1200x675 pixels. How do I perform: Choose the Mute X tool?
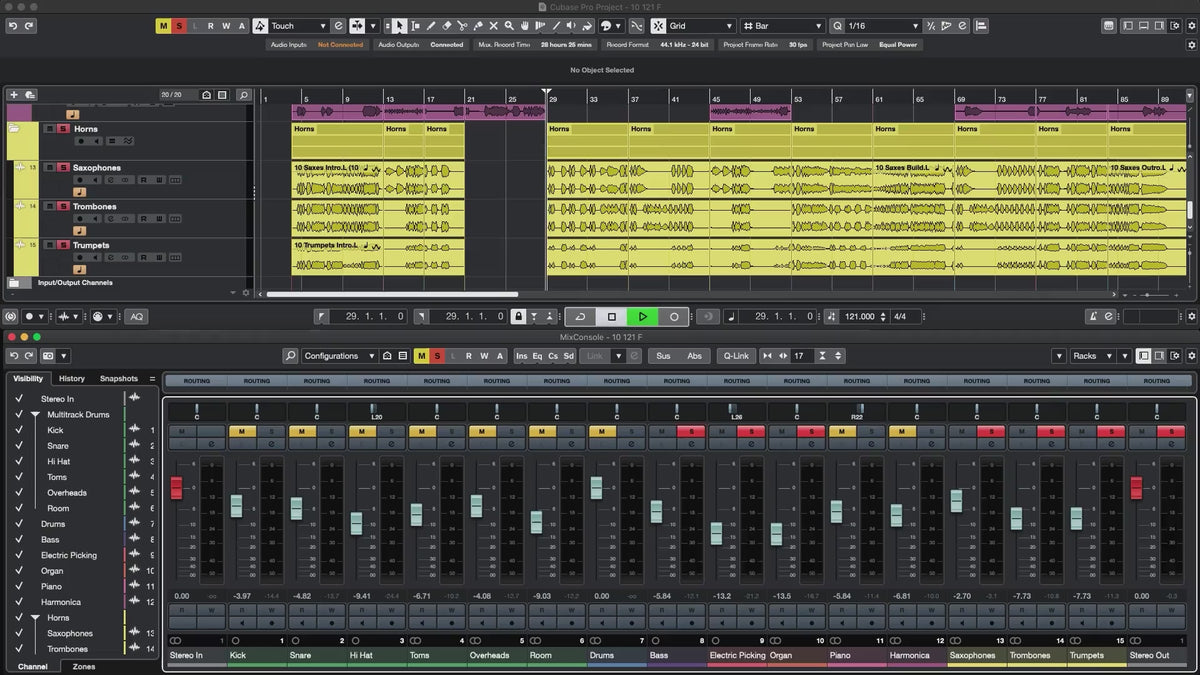(x=493, y=26)
